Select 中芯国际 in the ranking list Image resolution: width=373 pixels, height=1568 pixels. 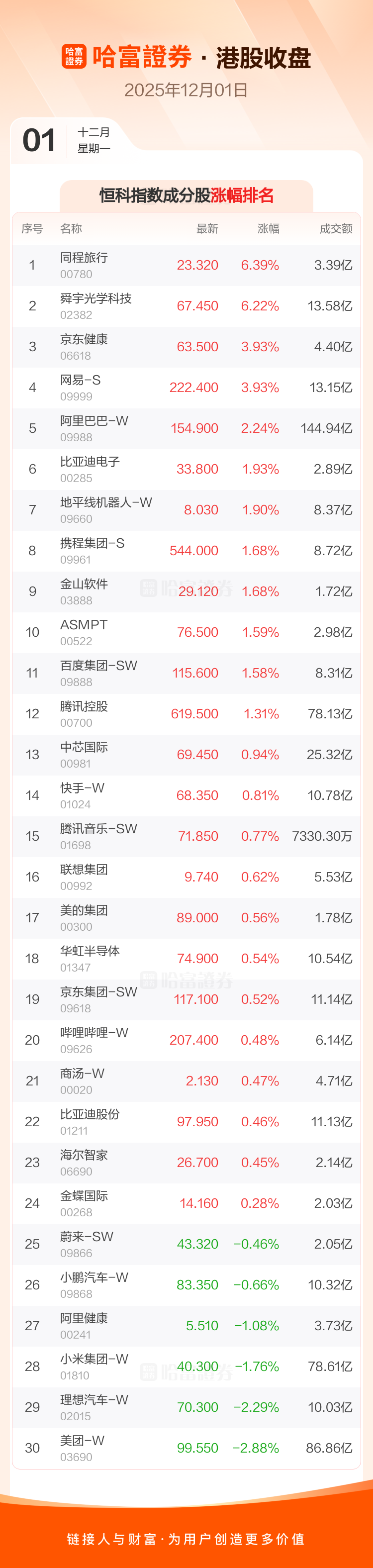(x=84, y=748)
